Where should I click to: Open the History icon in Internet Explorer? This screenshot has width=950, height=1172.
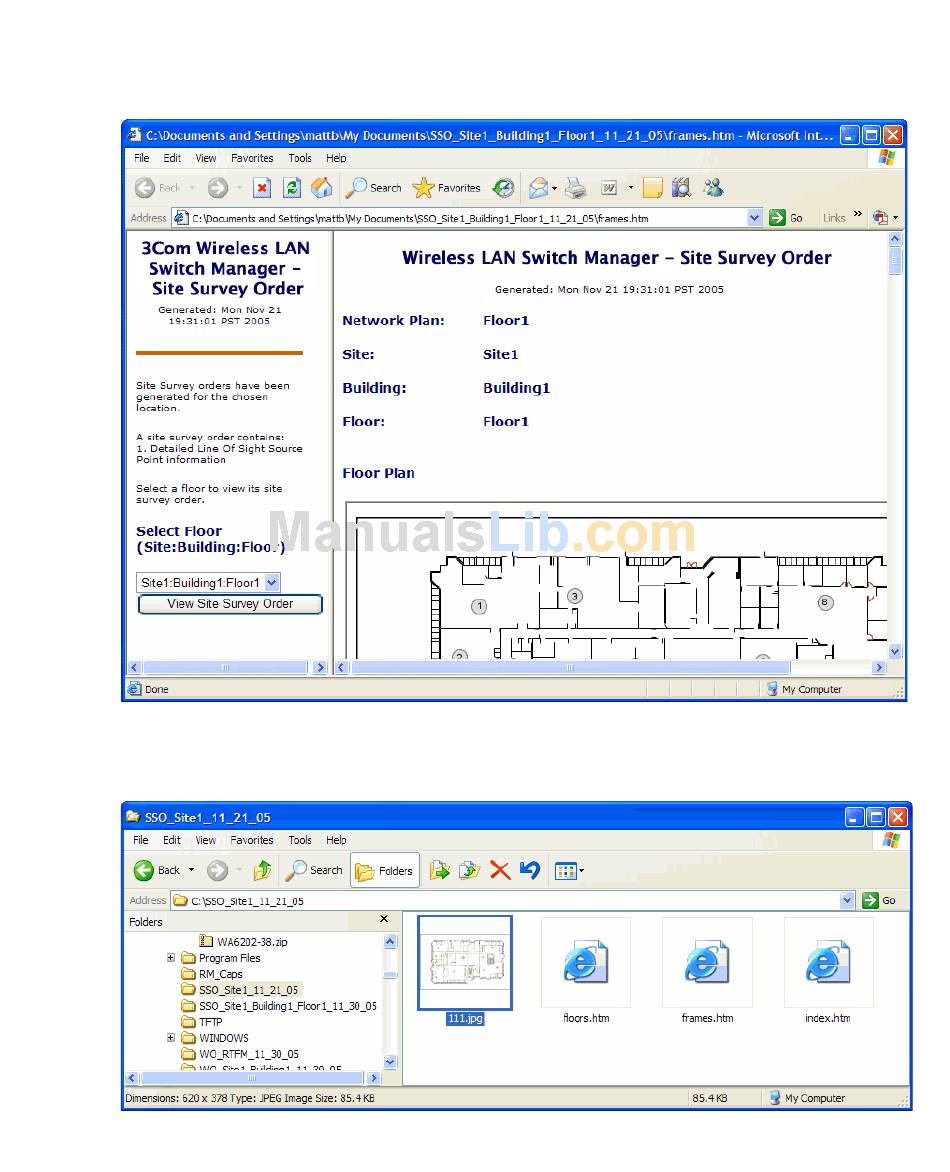(x=504, y=188)
